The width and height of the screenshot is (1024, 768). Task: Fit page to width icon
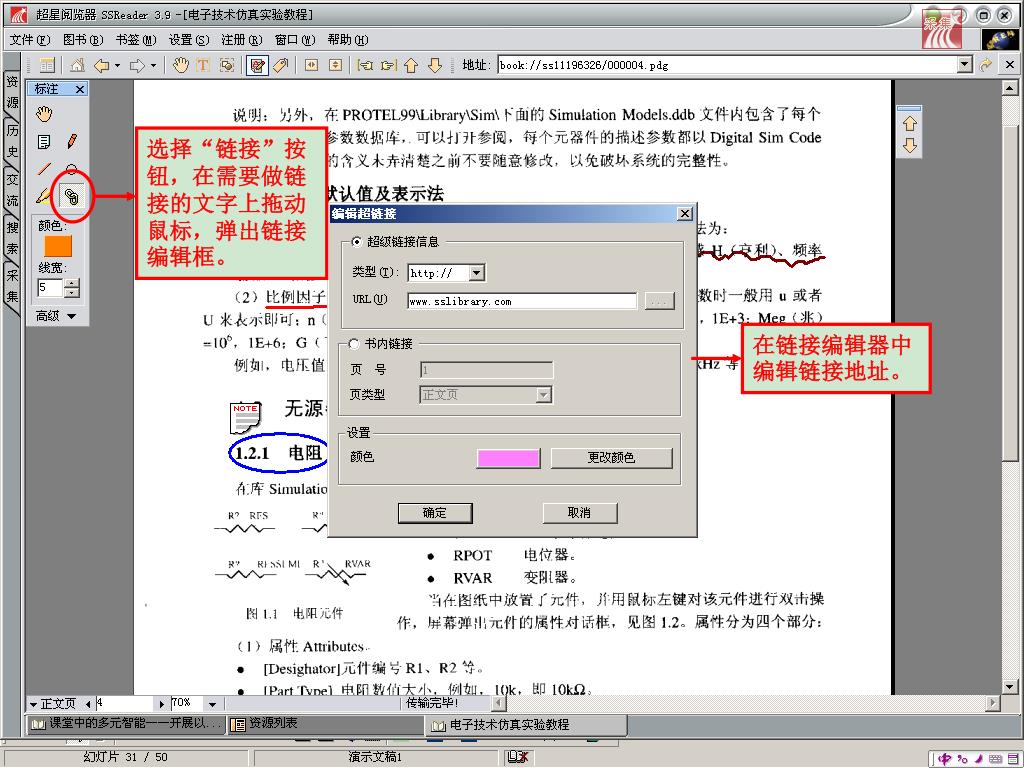pyautogui.click(x=312, y=65)
